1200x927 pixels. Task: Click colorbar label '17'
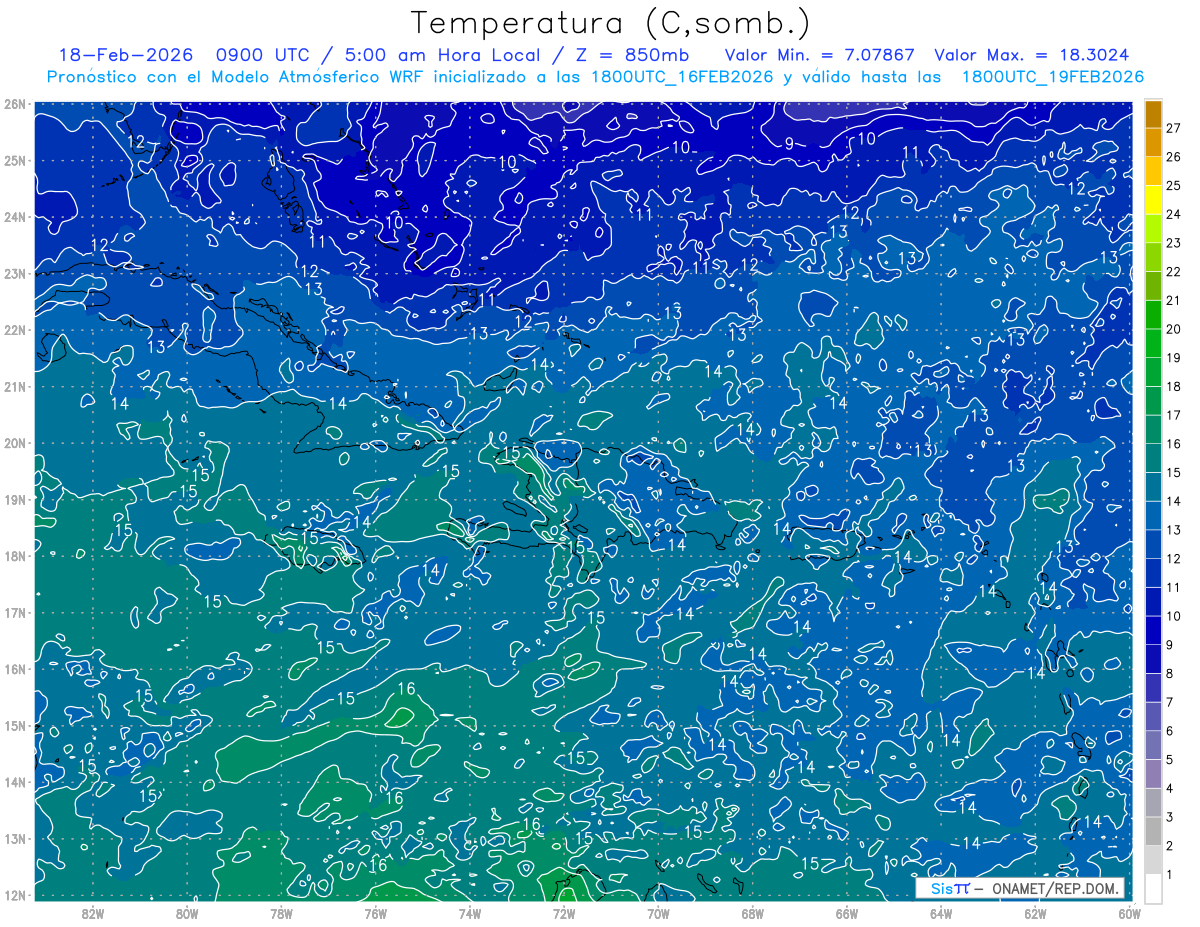[1173, 415]
